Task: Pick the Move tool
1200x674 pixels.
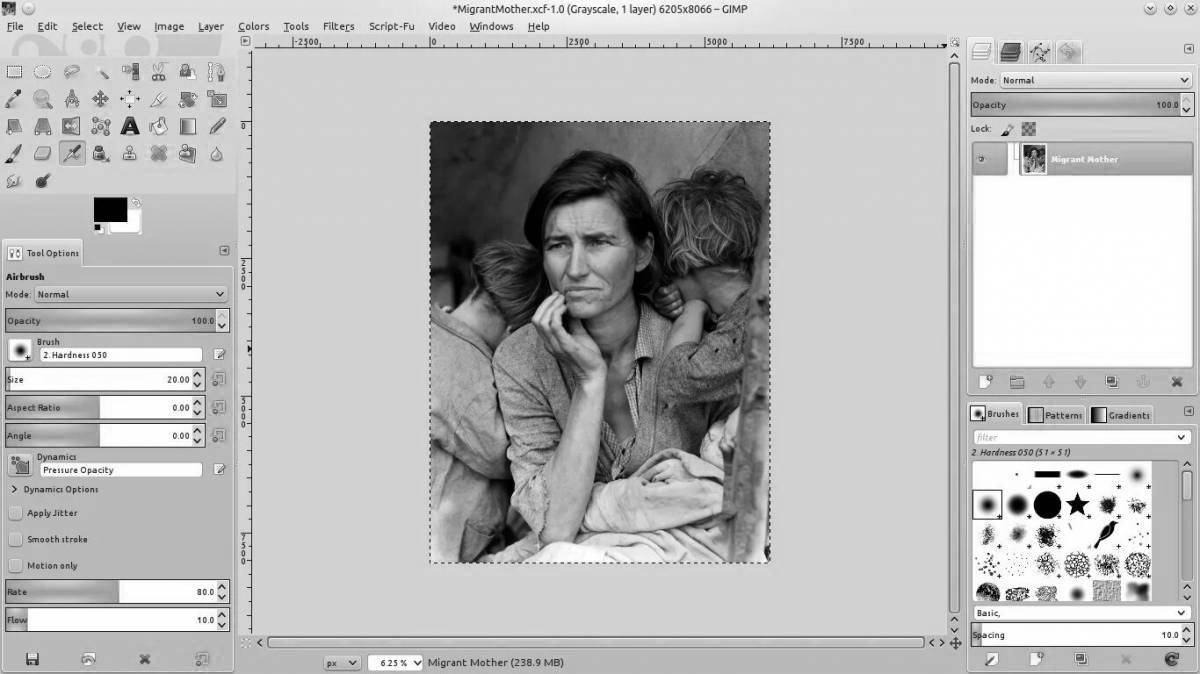Action: pos(100,98)
